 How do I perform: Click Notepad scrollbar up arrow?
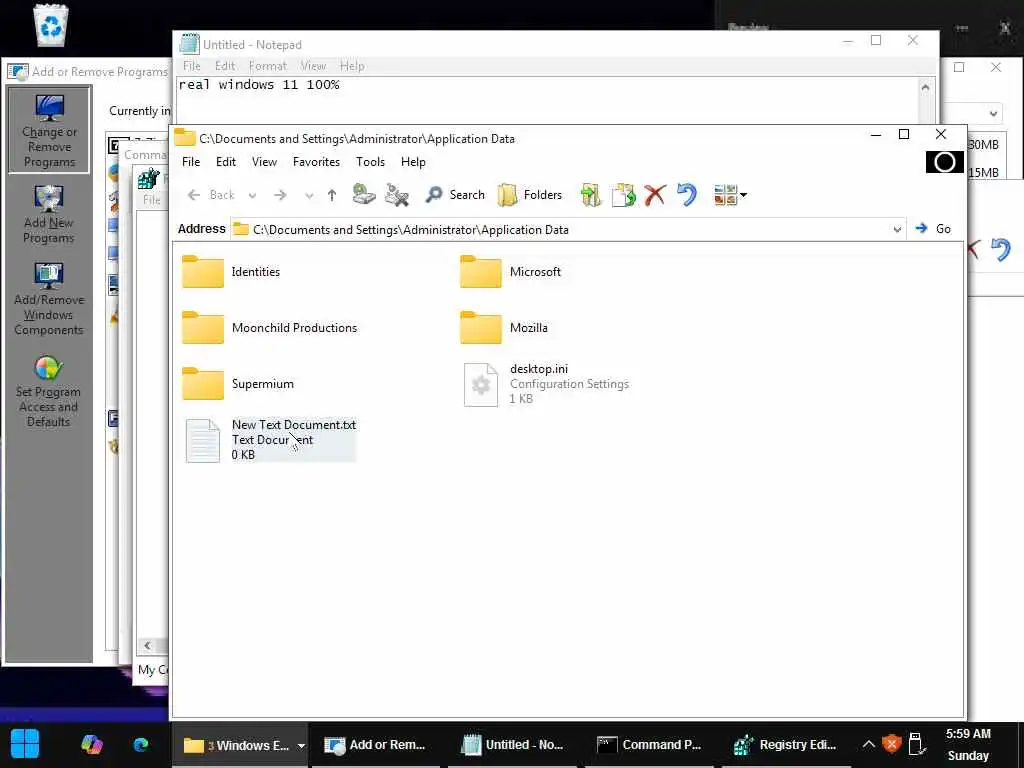[925, 88]
